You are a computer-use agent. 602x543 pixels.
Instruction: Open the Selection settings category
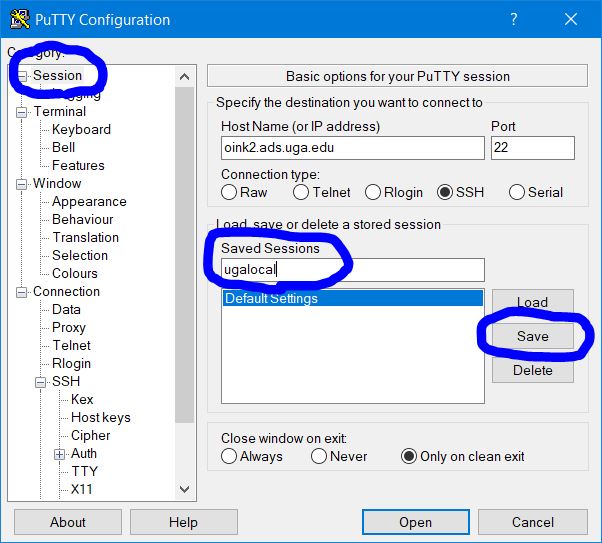80,255
